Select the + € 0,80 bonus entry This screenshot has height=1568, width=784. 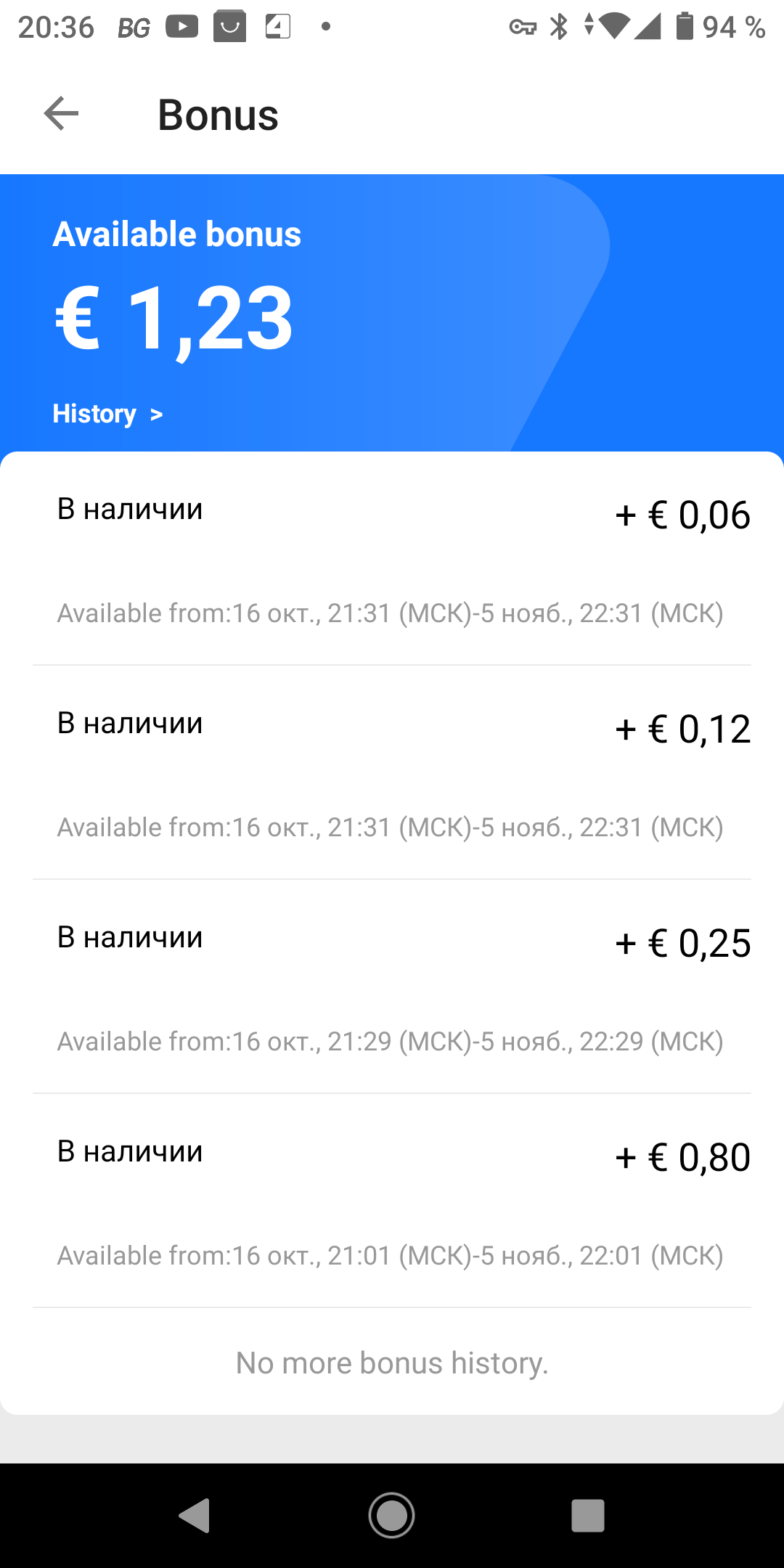[x=392, y=1201]
